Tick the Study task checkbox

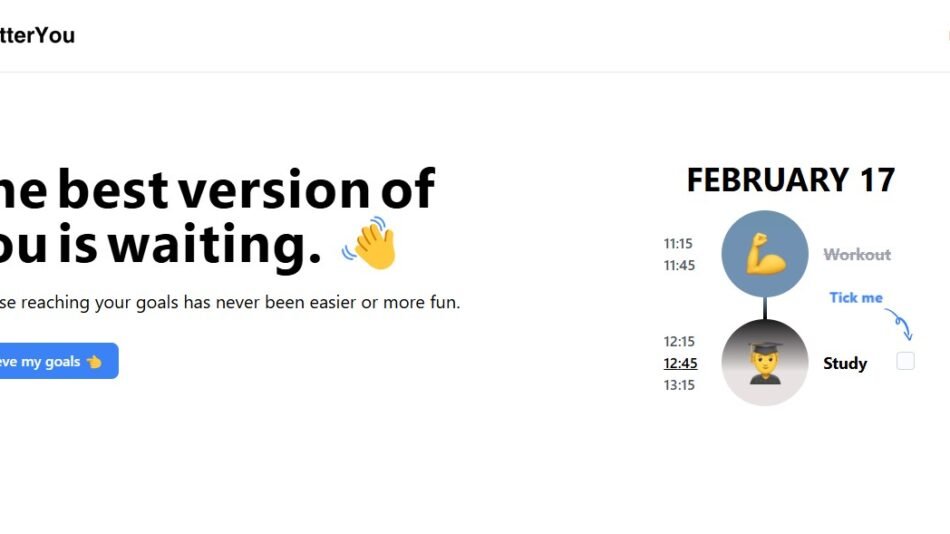click(x=905, y=362)
